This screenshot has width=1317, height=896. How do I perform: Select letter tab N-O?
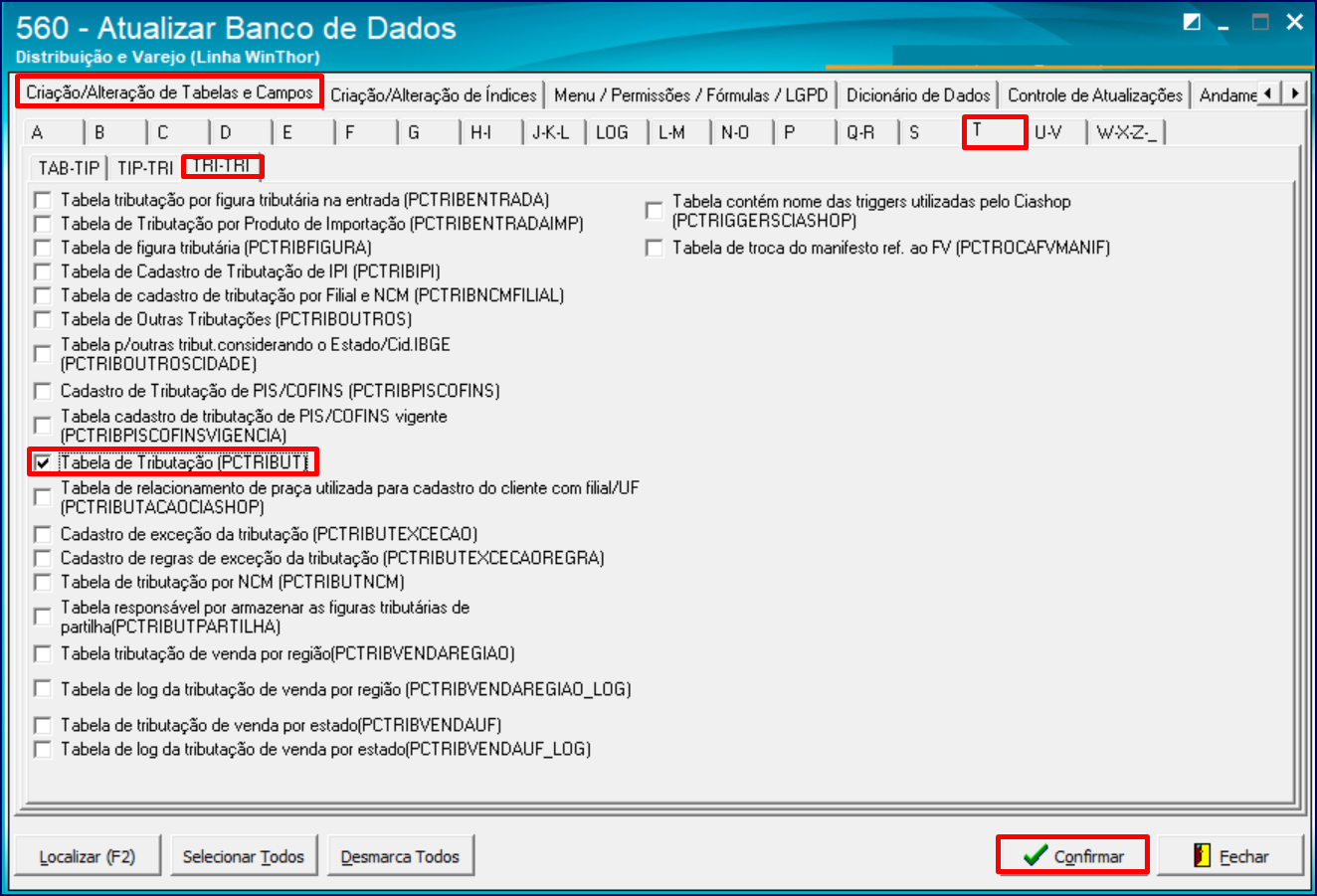tap(744, 132)
